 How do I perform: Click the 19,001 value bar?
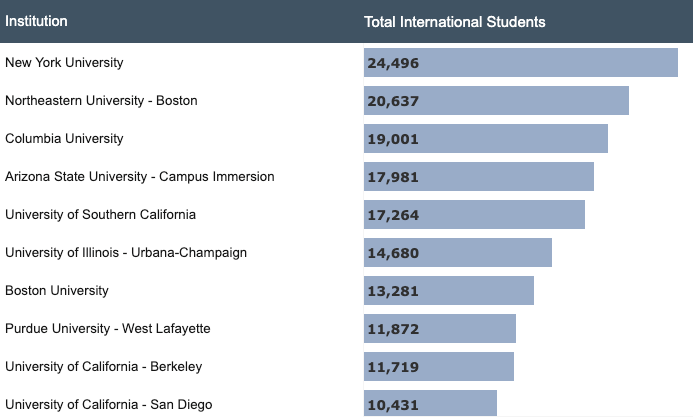click(x=486, y=139)
